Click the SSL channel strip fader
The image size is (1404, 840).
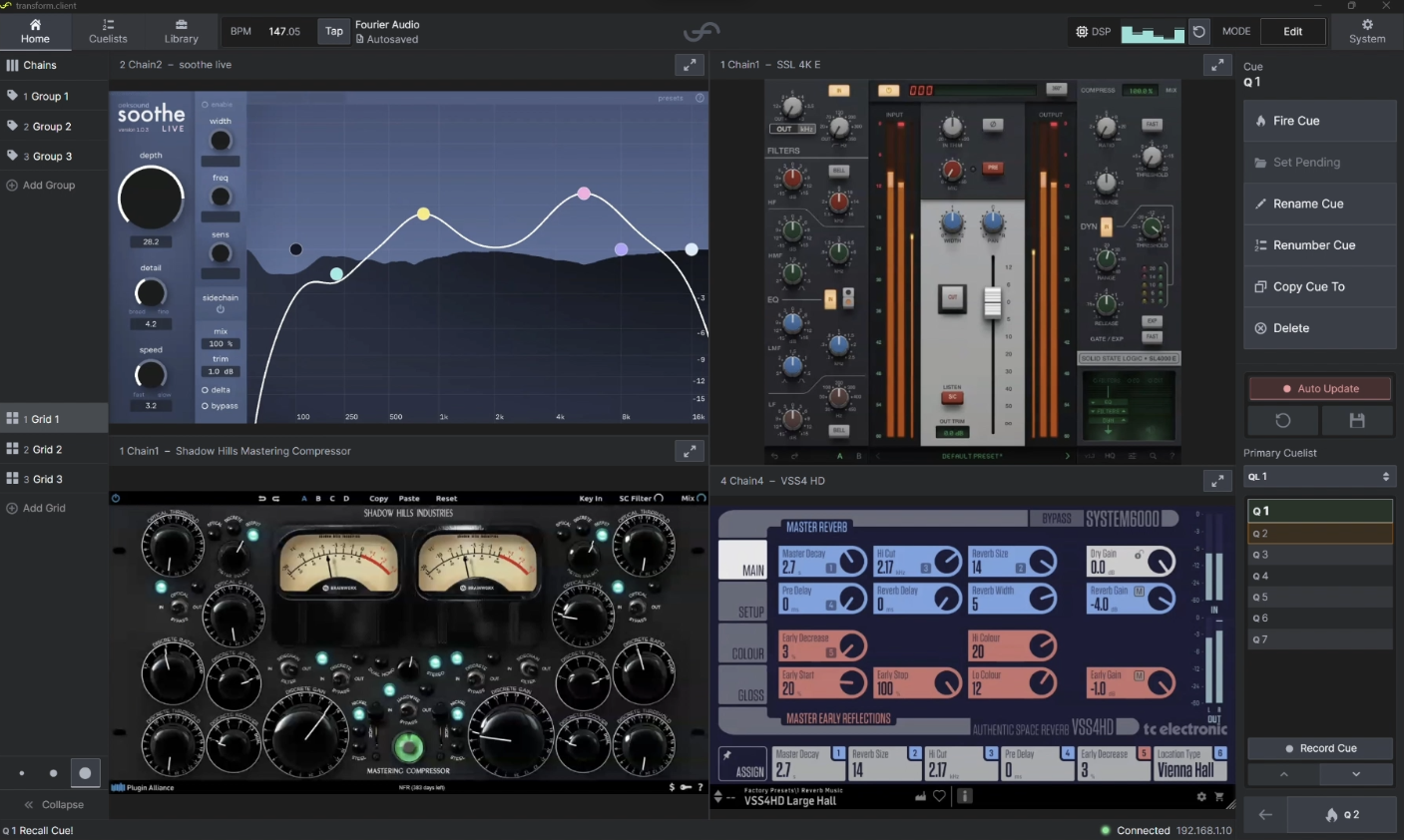pyautogui.click(x=992, y=302)
